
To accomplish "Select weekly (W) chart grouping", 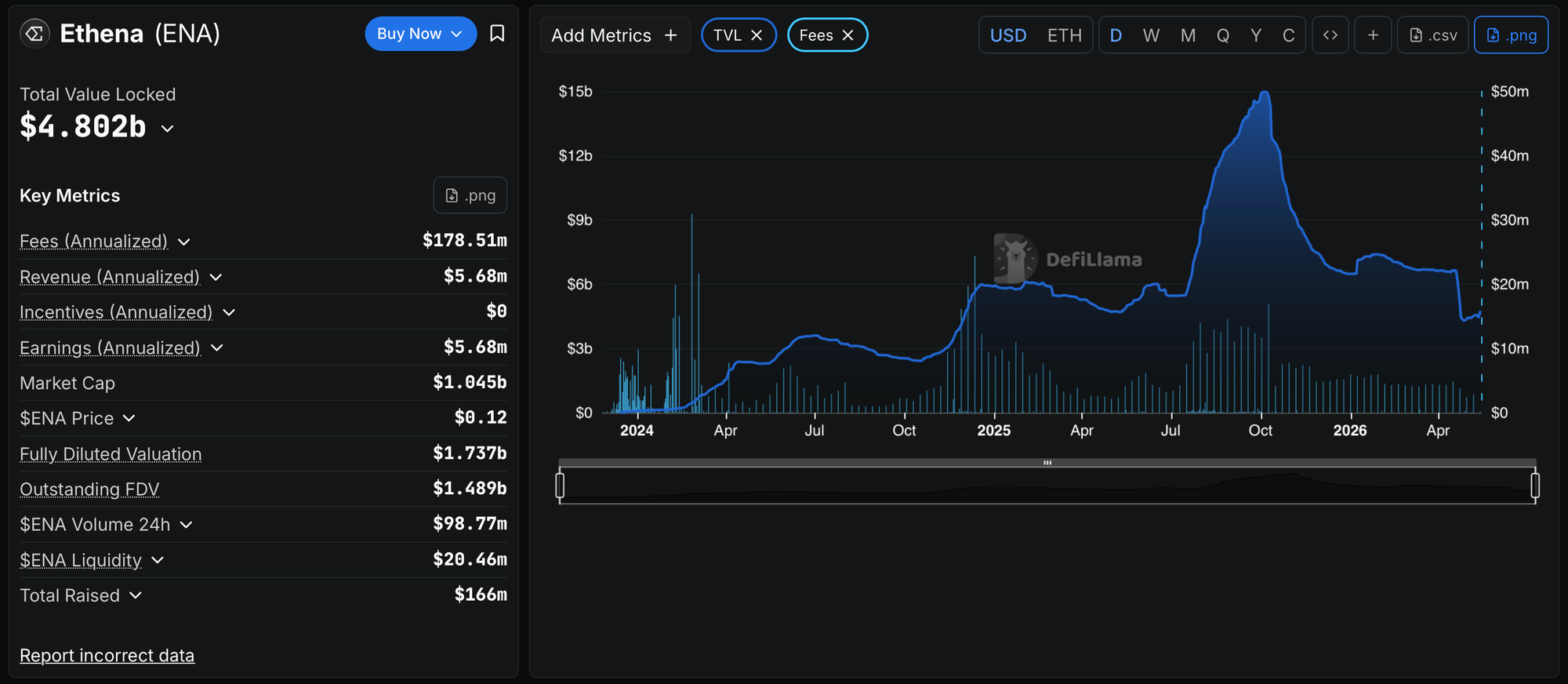I will (1151, 35).
